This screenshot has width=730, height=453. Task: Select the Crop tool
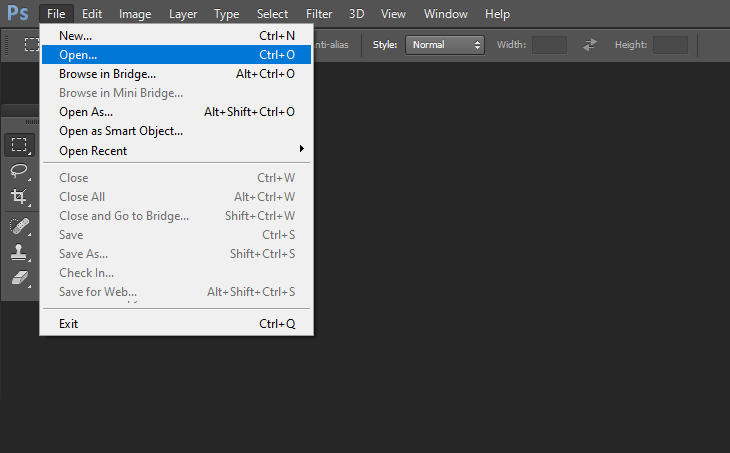coord(19,196)
